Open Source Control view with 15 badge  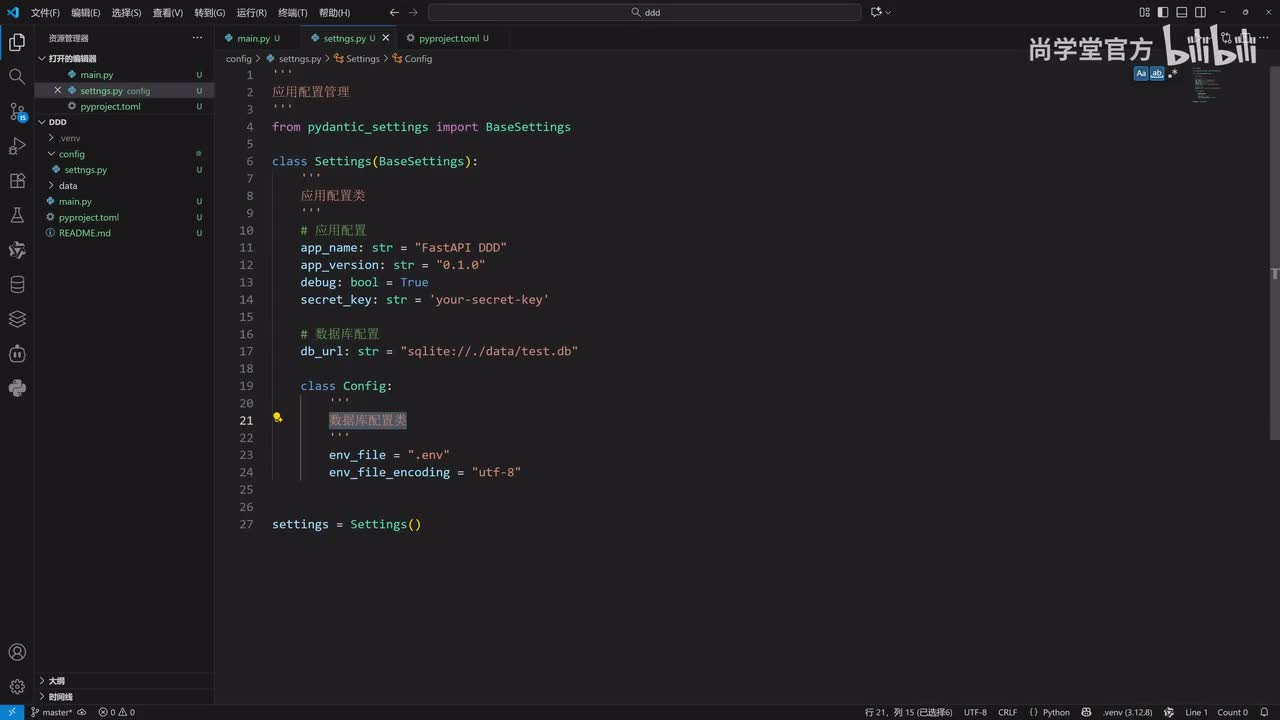click(x=17, y=111)
